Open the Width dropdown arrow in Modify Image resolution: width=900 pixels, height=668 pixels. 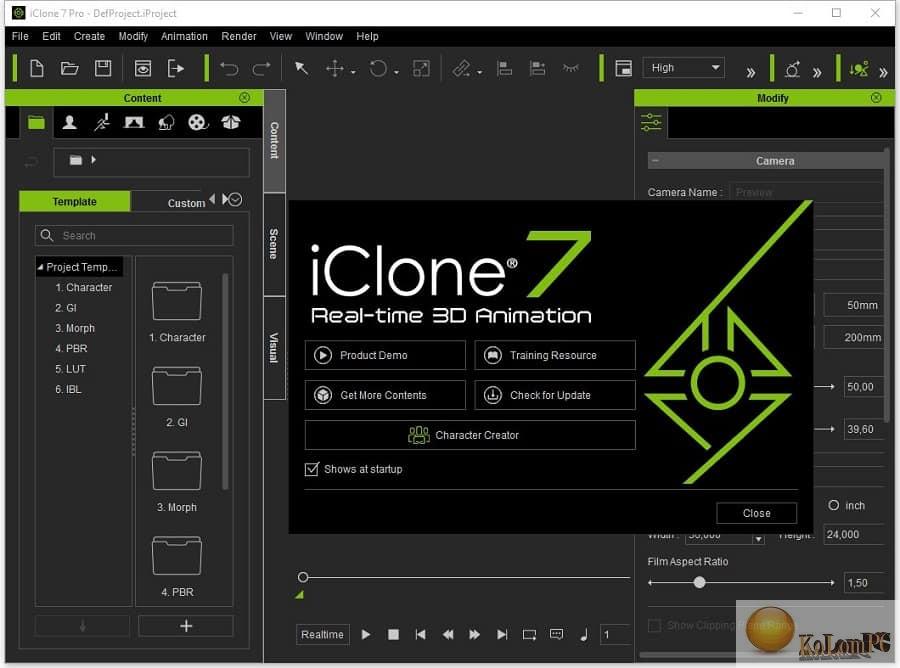pyautogui.click(x=758, y=539)
